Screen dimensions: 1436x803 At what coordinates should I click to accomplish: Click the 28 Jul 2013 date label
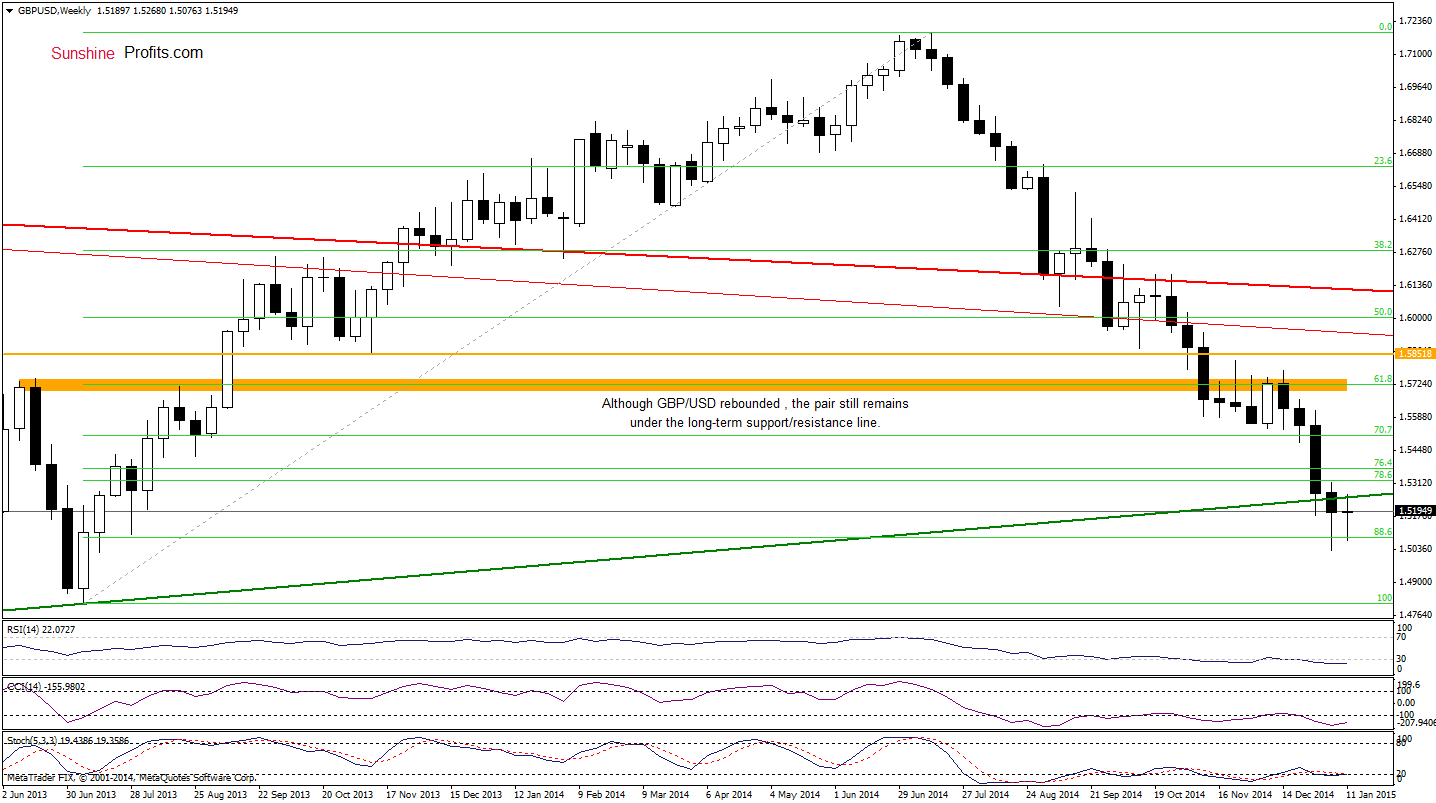154,795
